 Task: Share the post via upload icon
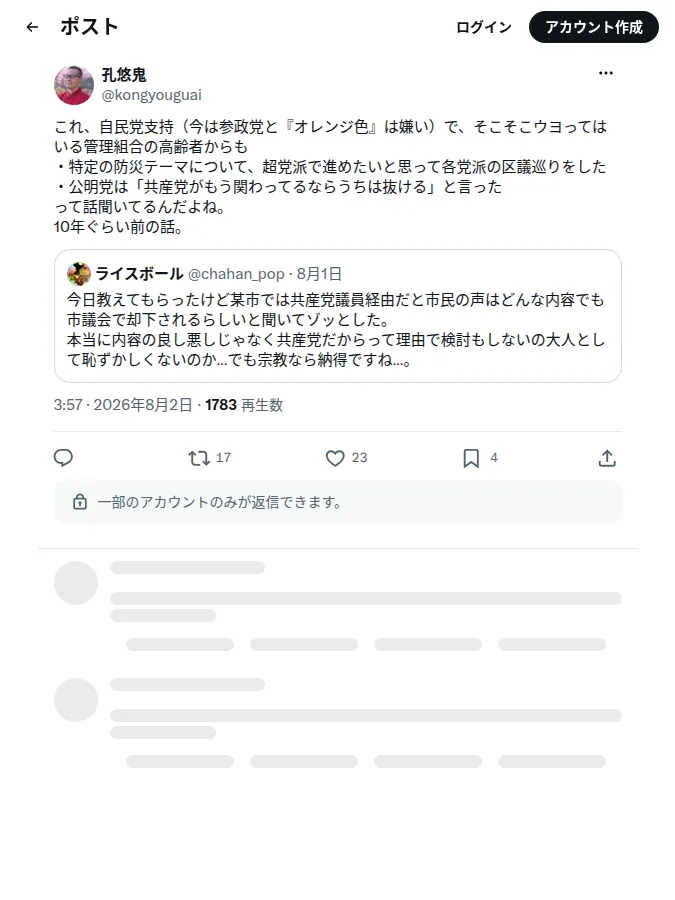(x=607, y=458)
